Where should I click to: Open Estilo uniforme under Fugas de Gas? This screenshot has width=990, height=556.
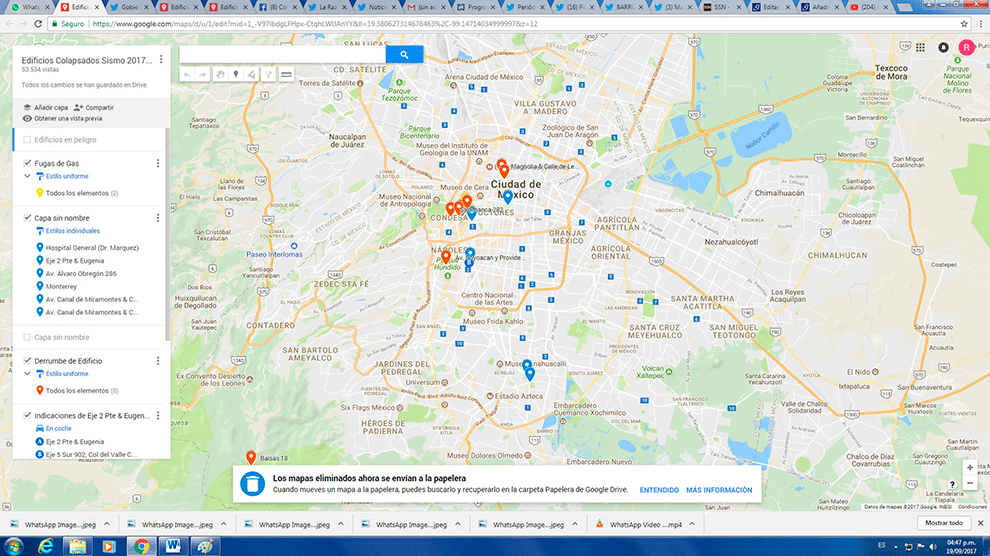tap(67, 176)
